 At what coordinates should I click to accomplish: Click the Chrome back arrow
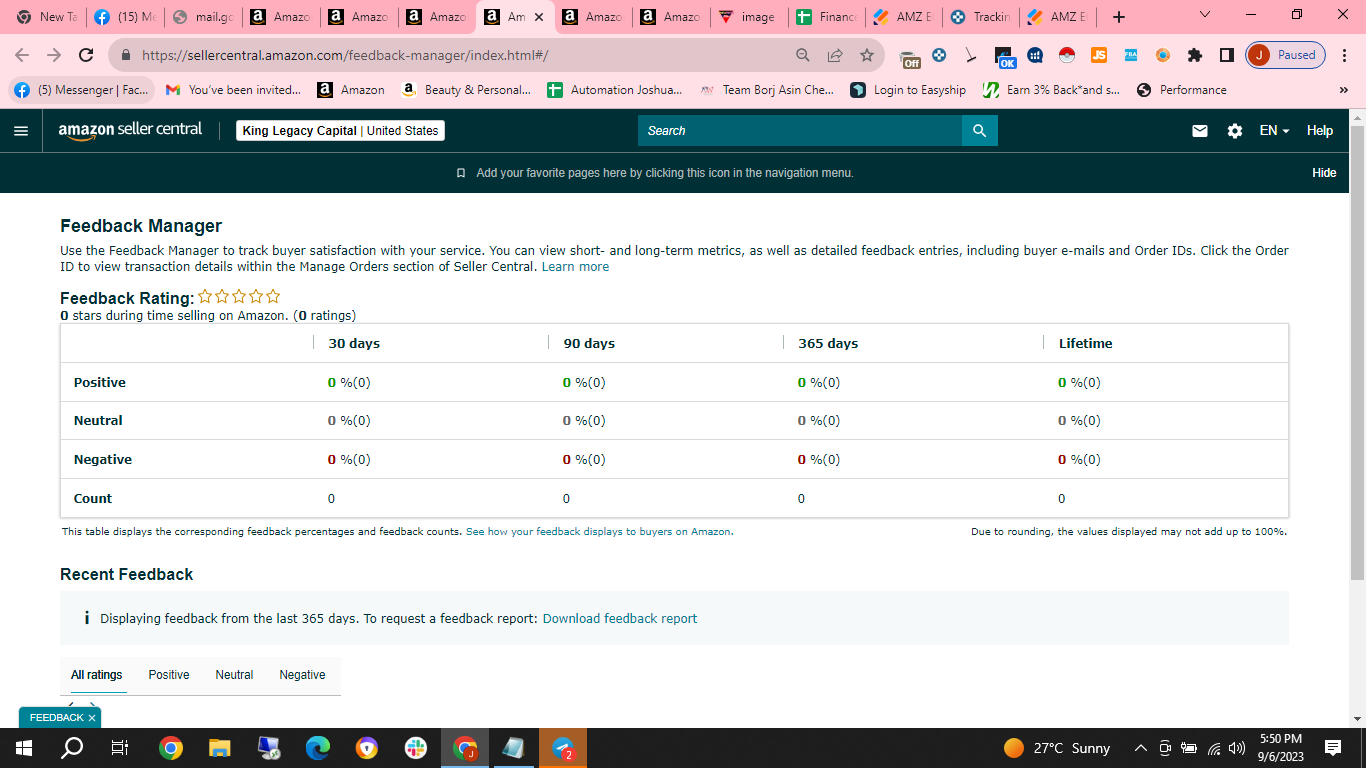(22, 55)
